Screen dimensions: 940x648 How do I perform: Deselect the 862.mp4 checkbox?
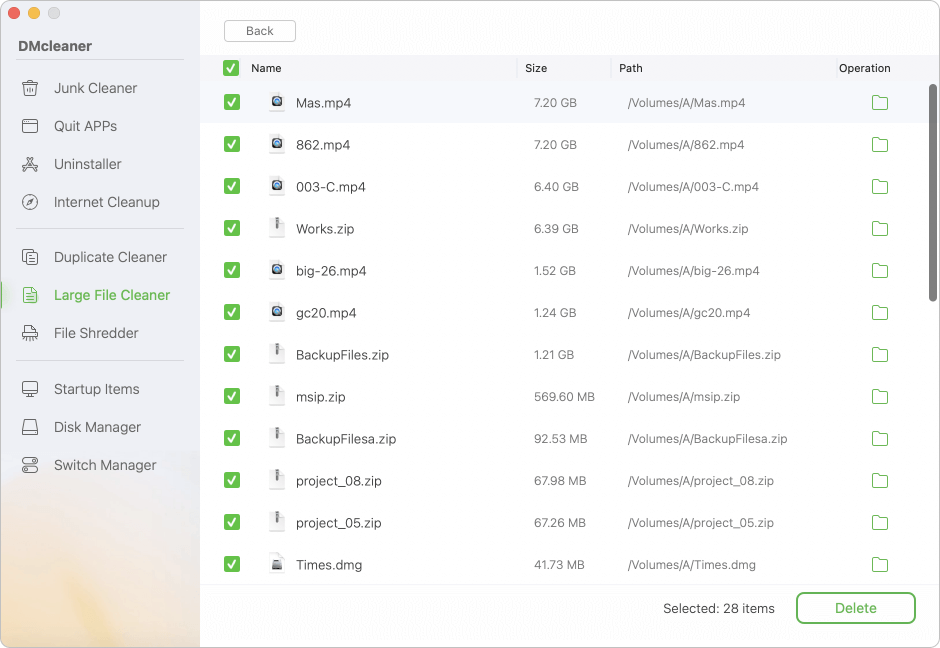click(232, 144)
